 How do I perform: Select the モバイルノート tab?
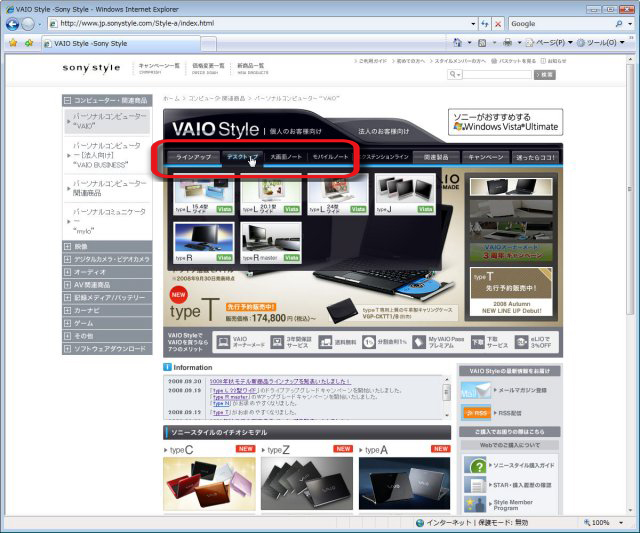tap(330, 157)
